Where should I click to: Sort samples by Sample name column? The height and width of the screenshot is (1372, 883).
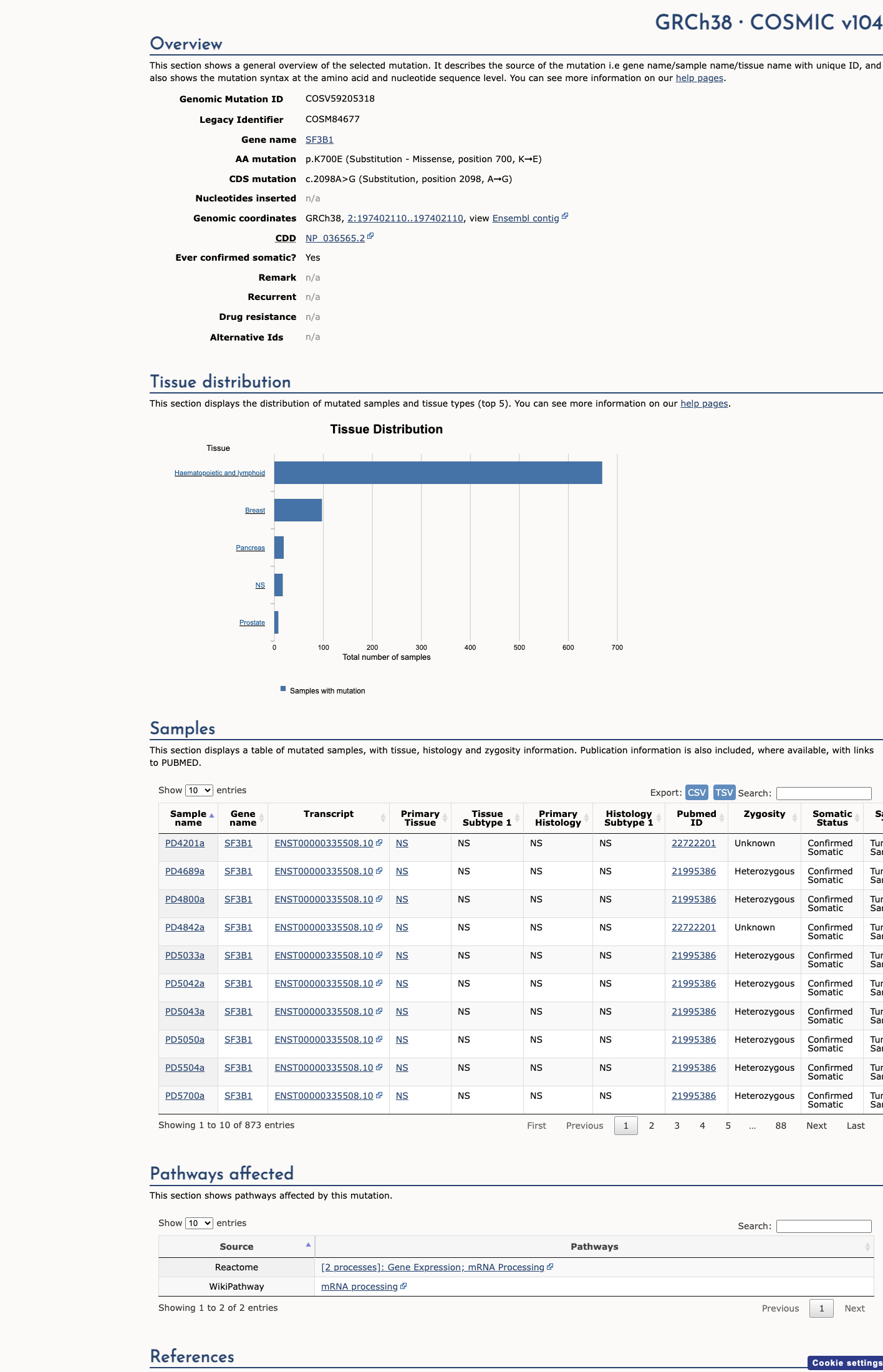(188, 818)
